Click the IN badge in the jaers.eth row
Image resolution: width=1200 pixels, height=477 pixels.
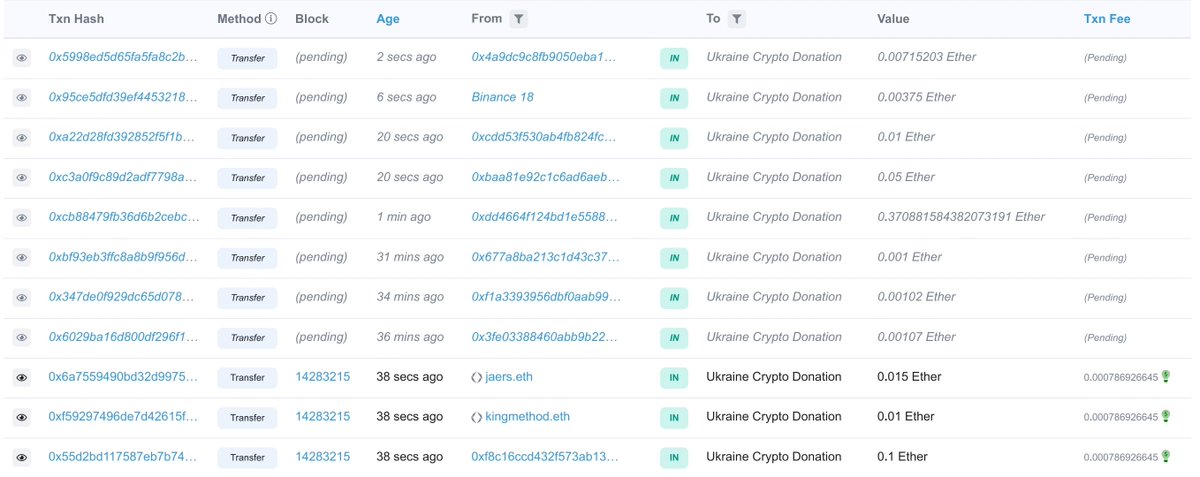pyautogui.click(x=674, y=378)
